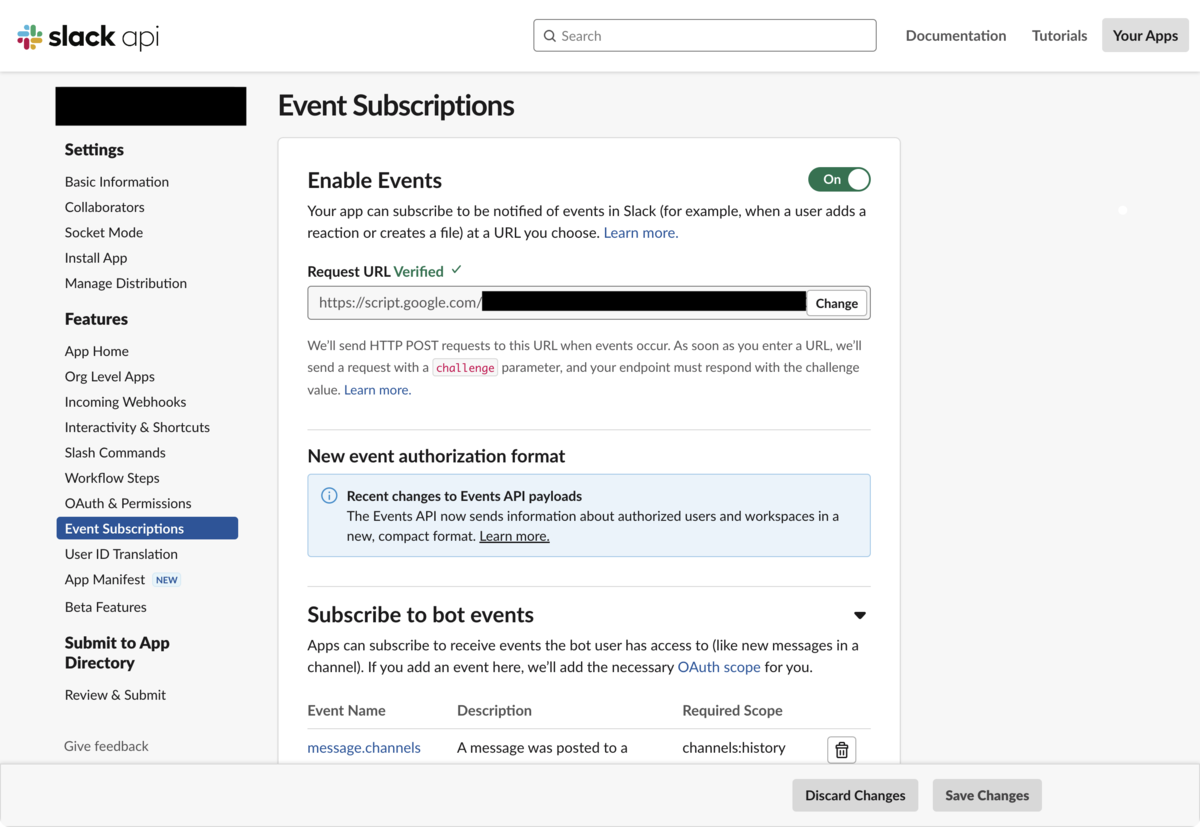Open Beta Features
The height and width of the screenshot is (827, 1200).
tap(106, 607)
